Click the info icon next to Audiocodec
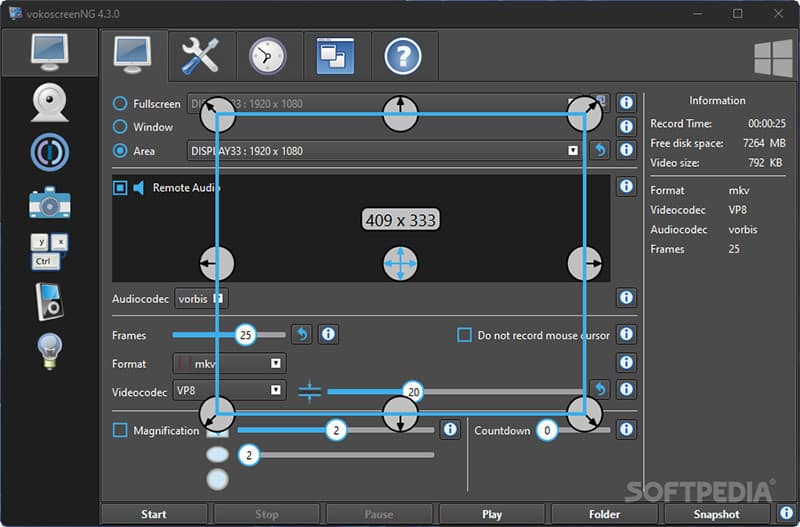This screenshot has width=800, height=527. pyautogui.click(x=627, y=298)
